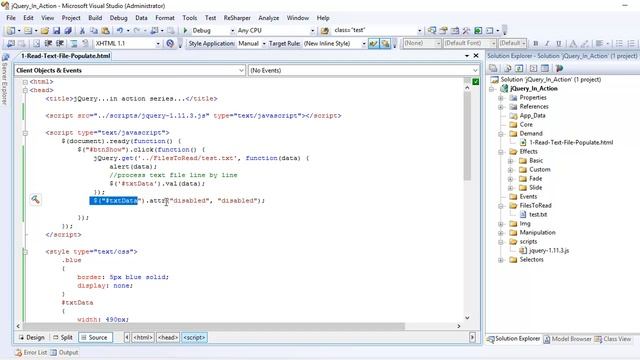
Task: Click the Underline formatting icon
Action: point(558,43)
